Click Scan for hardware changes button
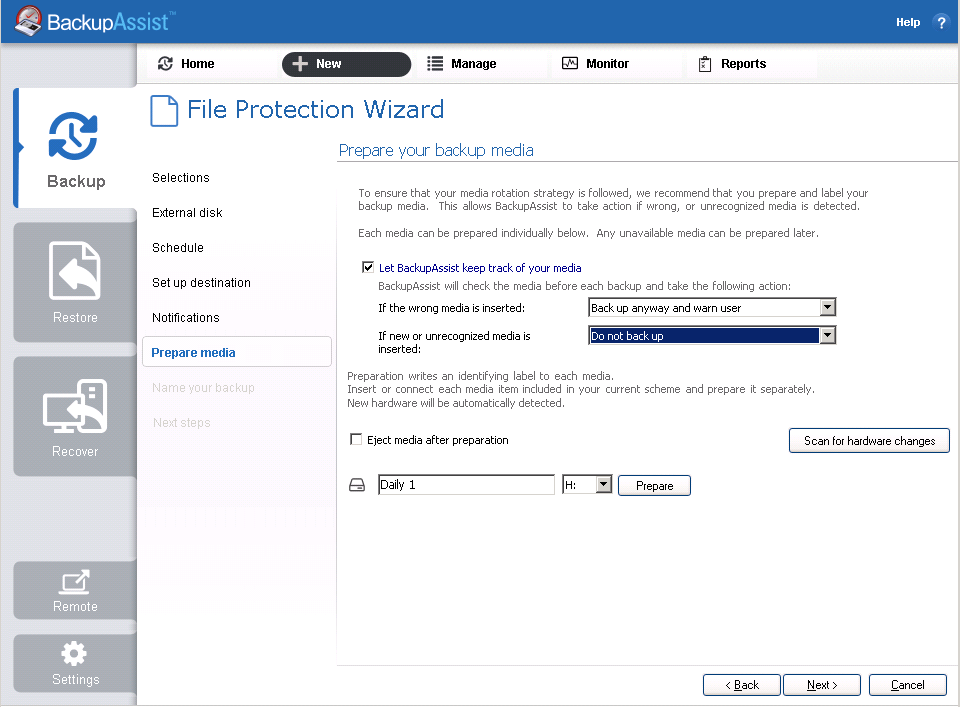Image resolution: width=960 pixels, height=707 pixels. point(869,441)
